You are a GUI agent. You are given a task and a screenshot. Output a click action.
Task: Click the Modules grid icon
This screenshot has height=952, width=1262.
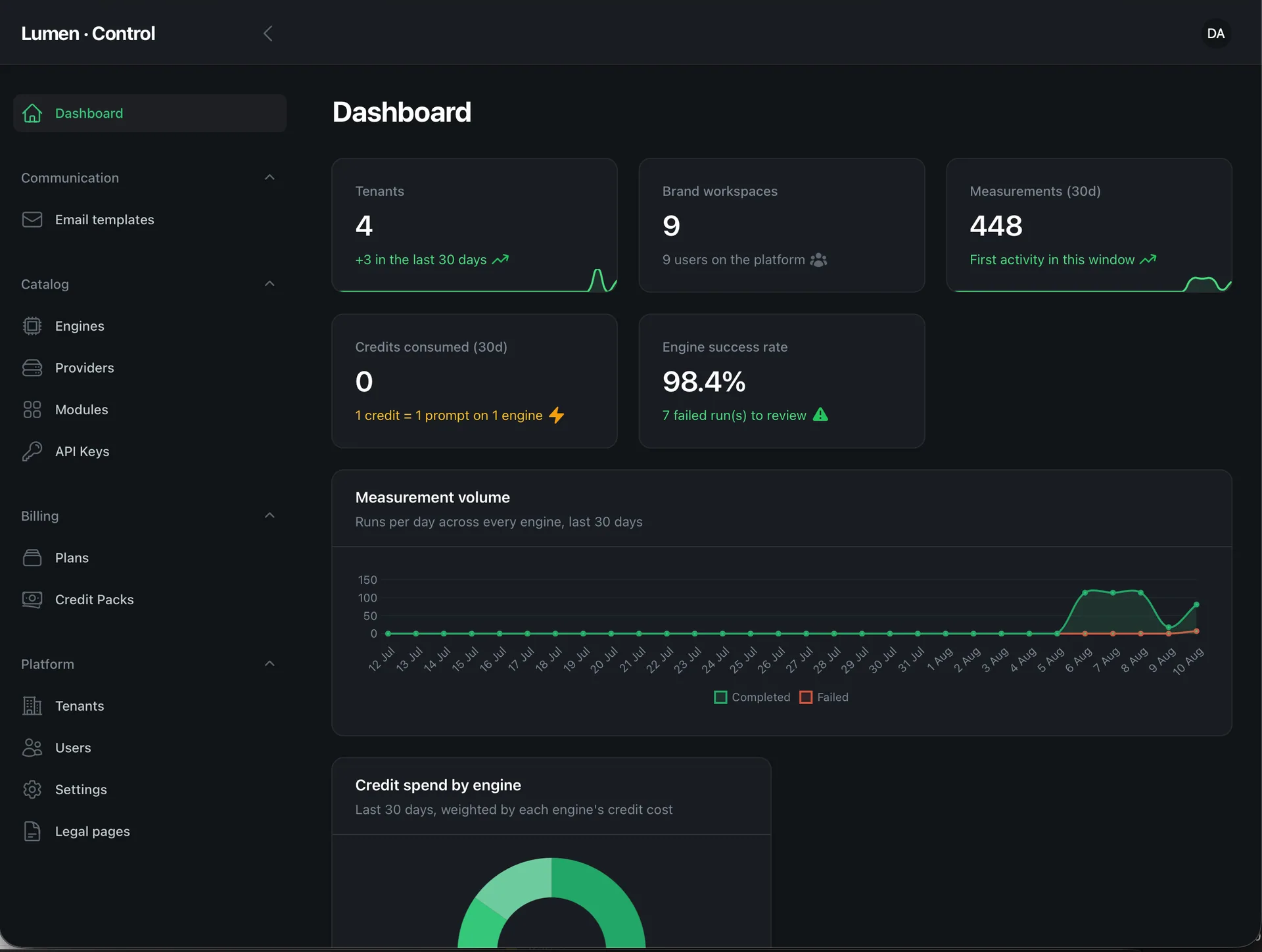pyautogui.click(x=32, y=410)
